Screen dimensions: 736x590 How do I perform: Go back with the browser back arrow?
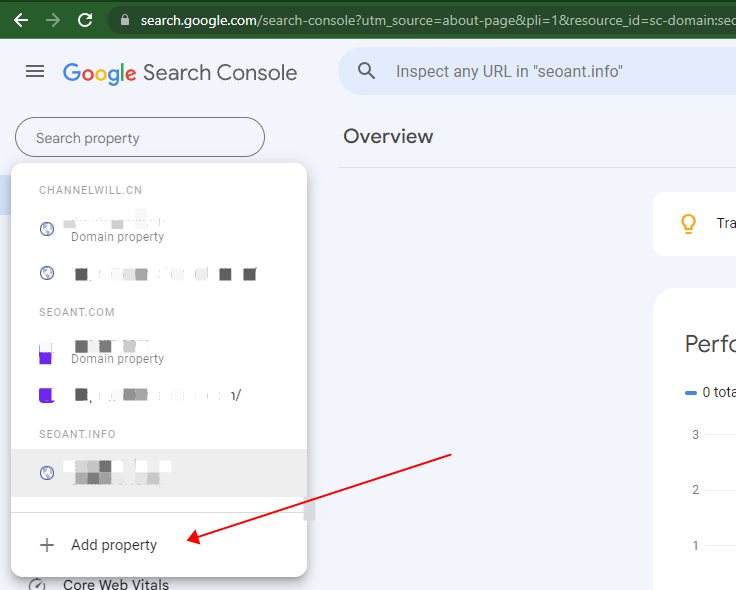(x=21, y=20)
